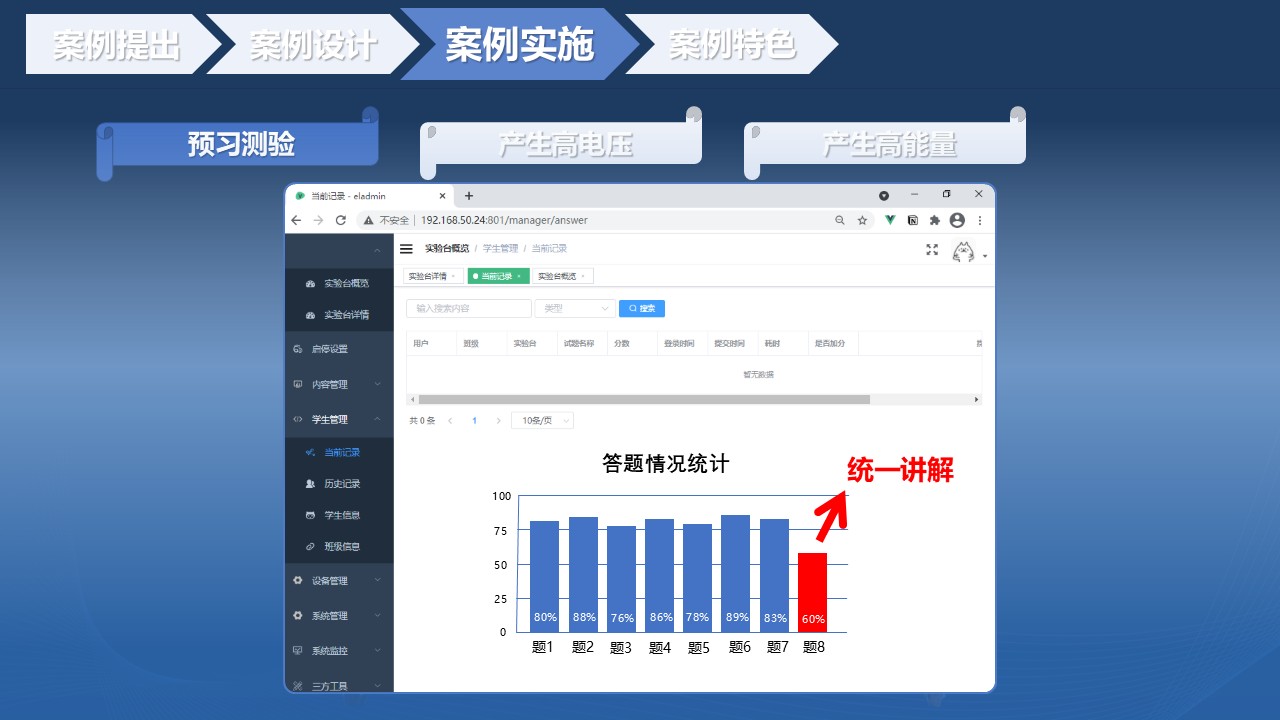This screenshot has height=720, width=1280.
Task: Click the browser reload icon
Action: (x=341, y=220)
